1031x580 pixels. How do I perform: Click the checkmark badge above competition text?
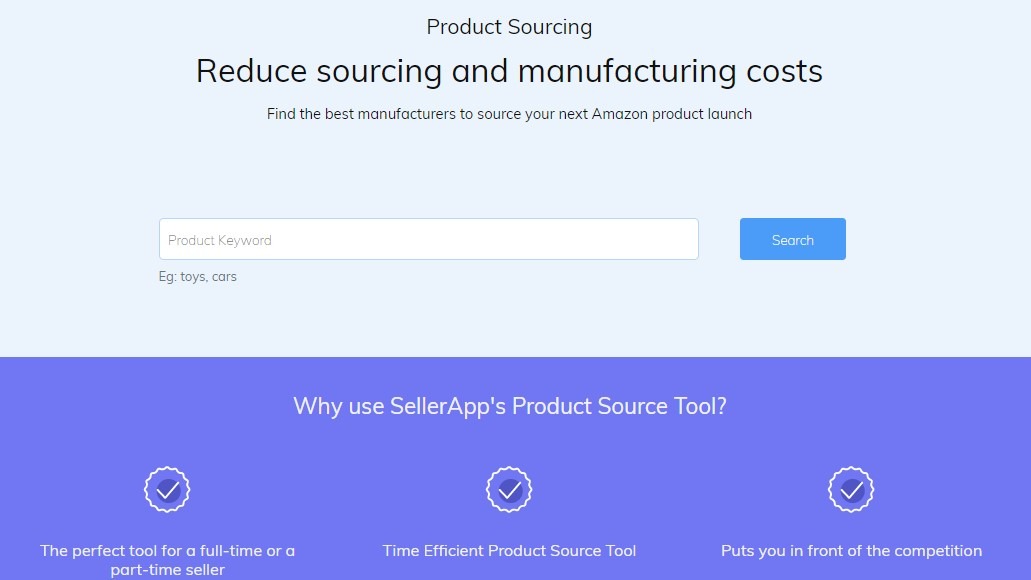[851, 490]
